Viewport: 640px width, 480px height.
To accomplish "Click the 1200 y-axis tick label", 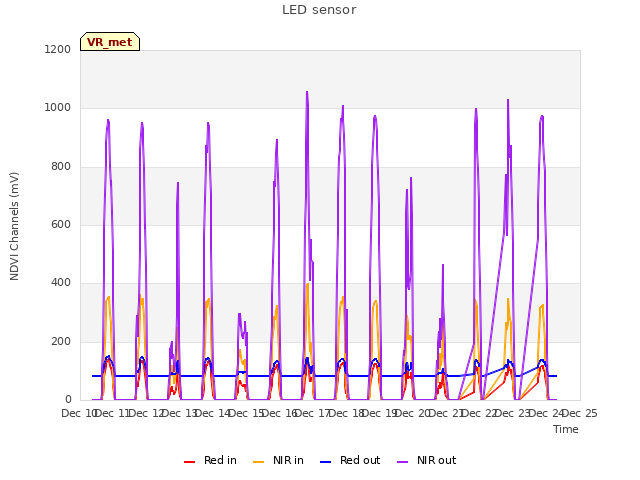I will (58, 49).
